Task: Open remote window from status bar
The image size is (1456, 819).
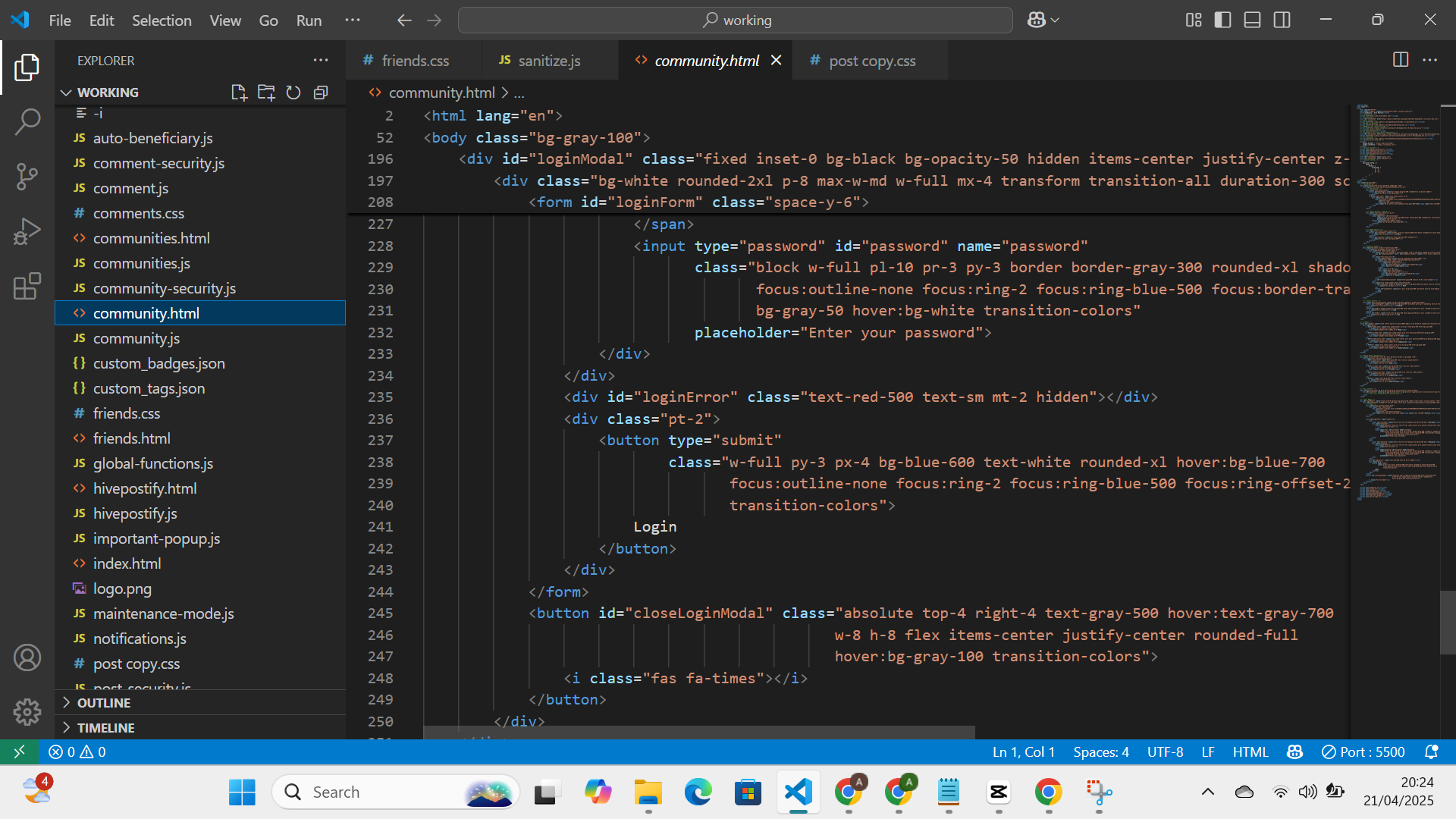Action: (x=19, y=752)
